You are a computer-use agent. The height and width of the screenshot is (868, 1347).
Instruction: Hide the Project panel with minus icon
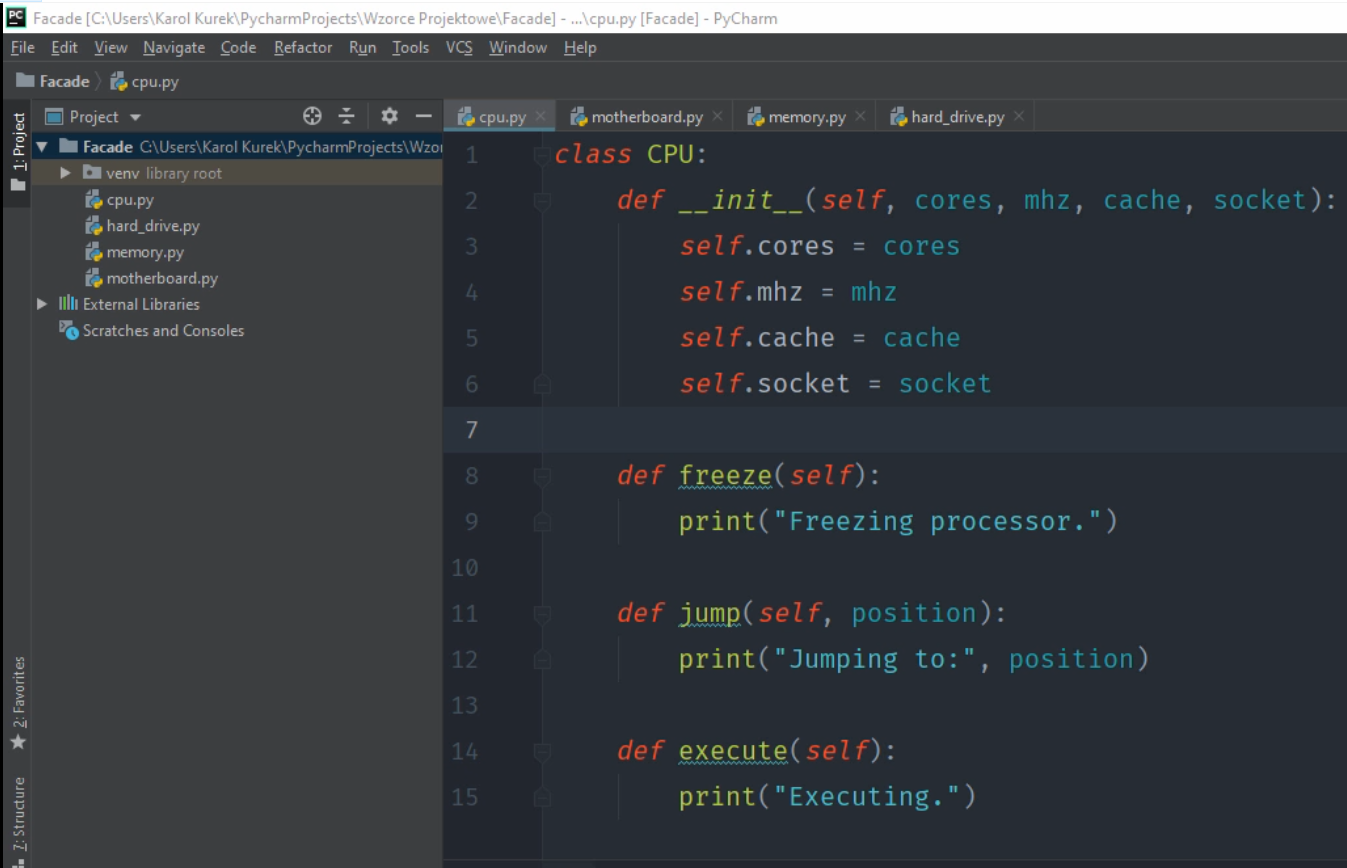pos(423,116)
